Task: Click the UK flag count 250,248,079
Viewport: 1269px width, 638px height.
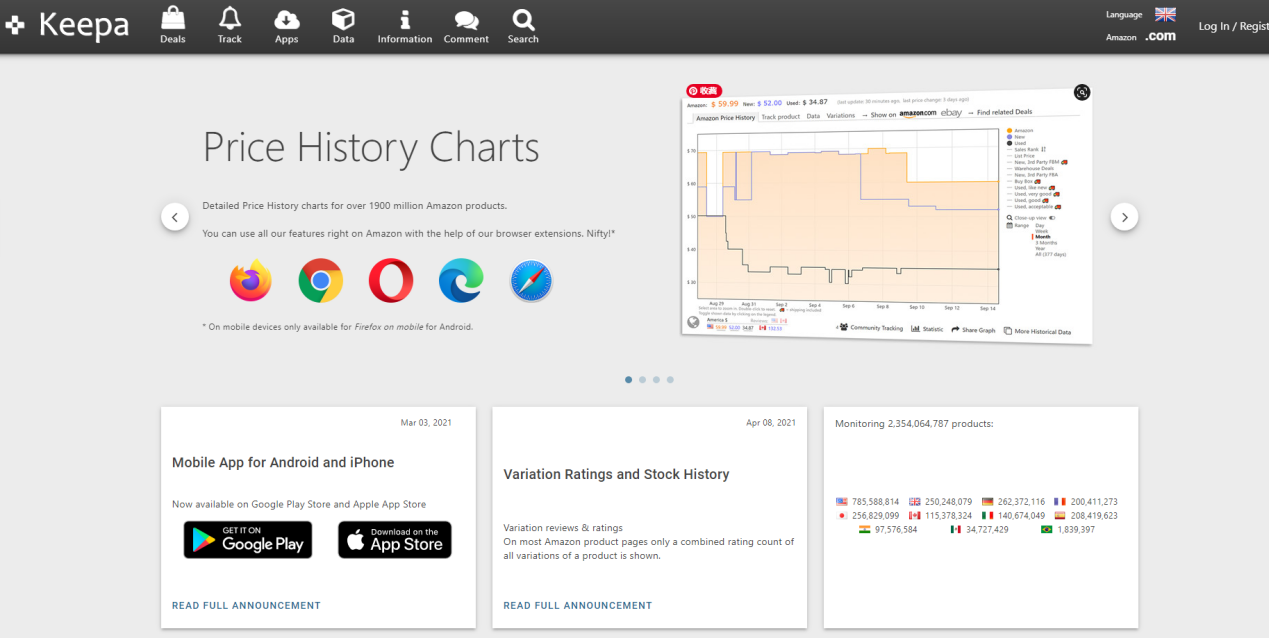Action: pos(941,502)
